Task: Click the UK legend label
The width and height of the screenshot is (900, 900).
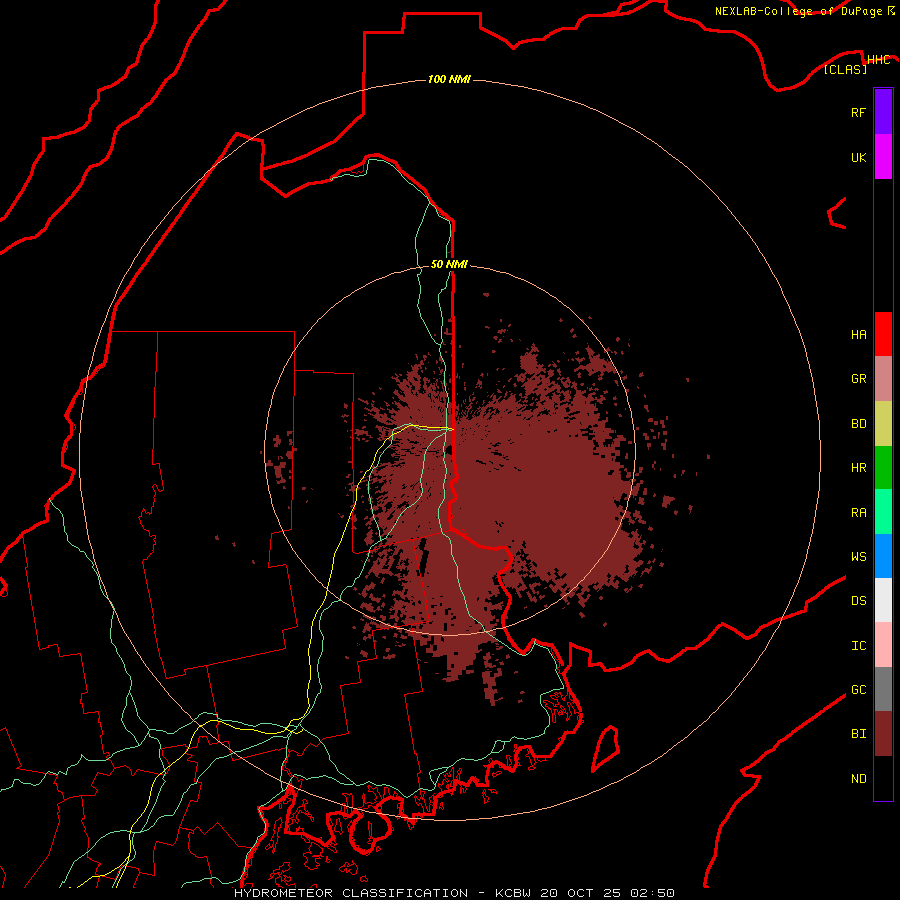Action: tap(858, 157)
